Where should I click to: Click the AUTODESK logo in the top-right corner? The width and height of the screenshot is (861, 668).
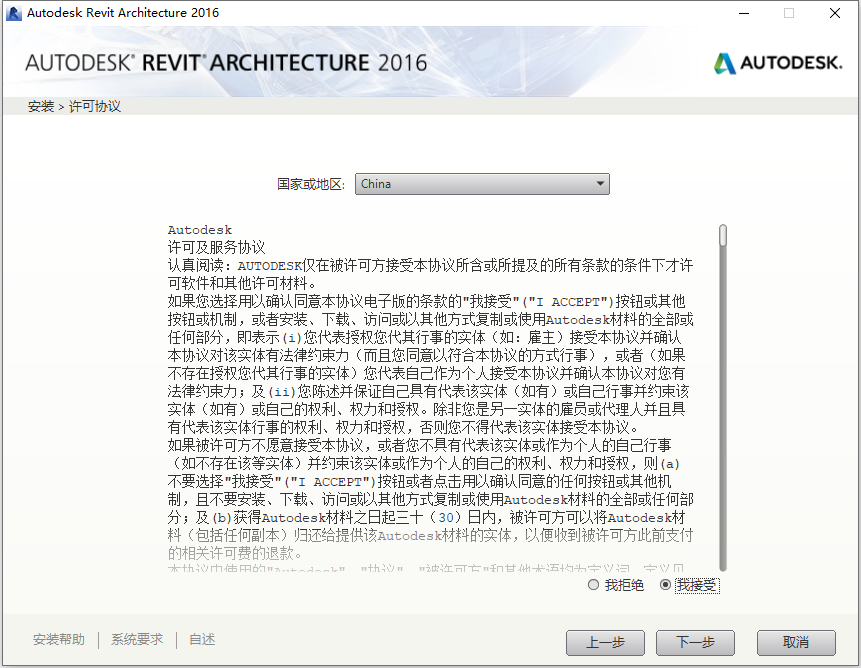(778, 61)
